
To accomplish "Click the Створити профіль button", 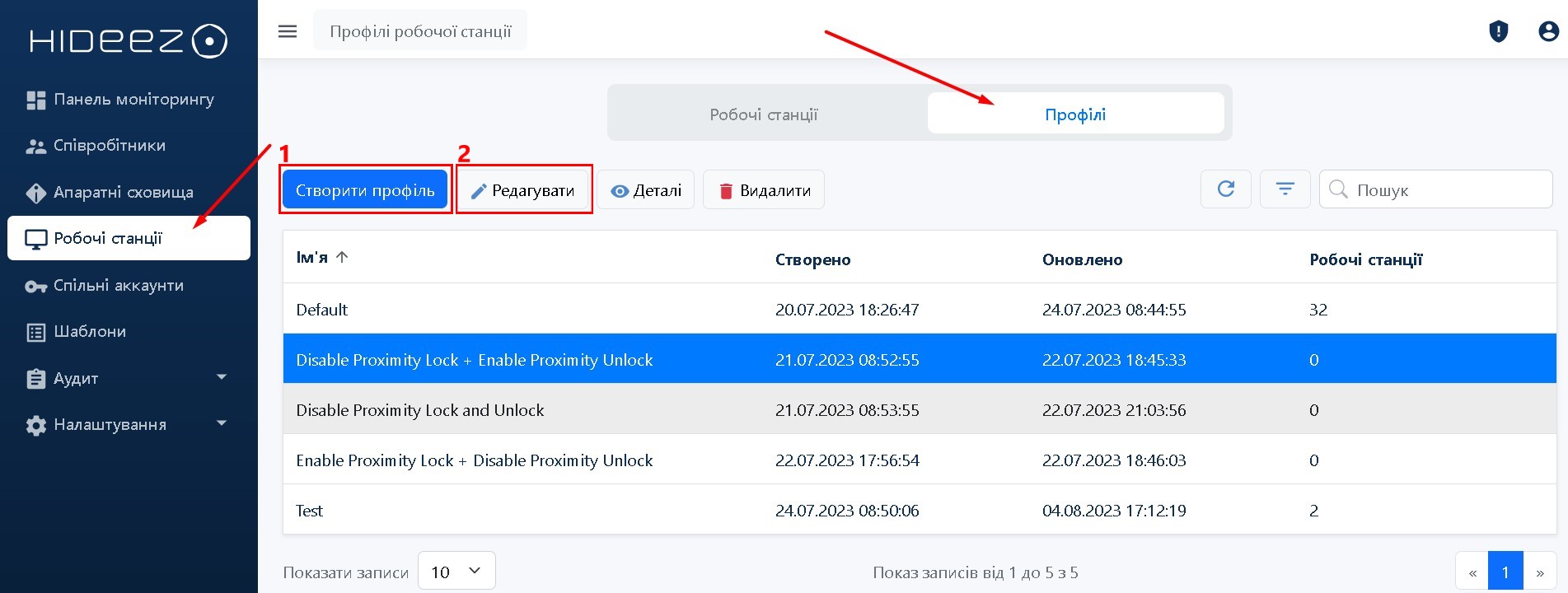I will click(x=365, y=190).
